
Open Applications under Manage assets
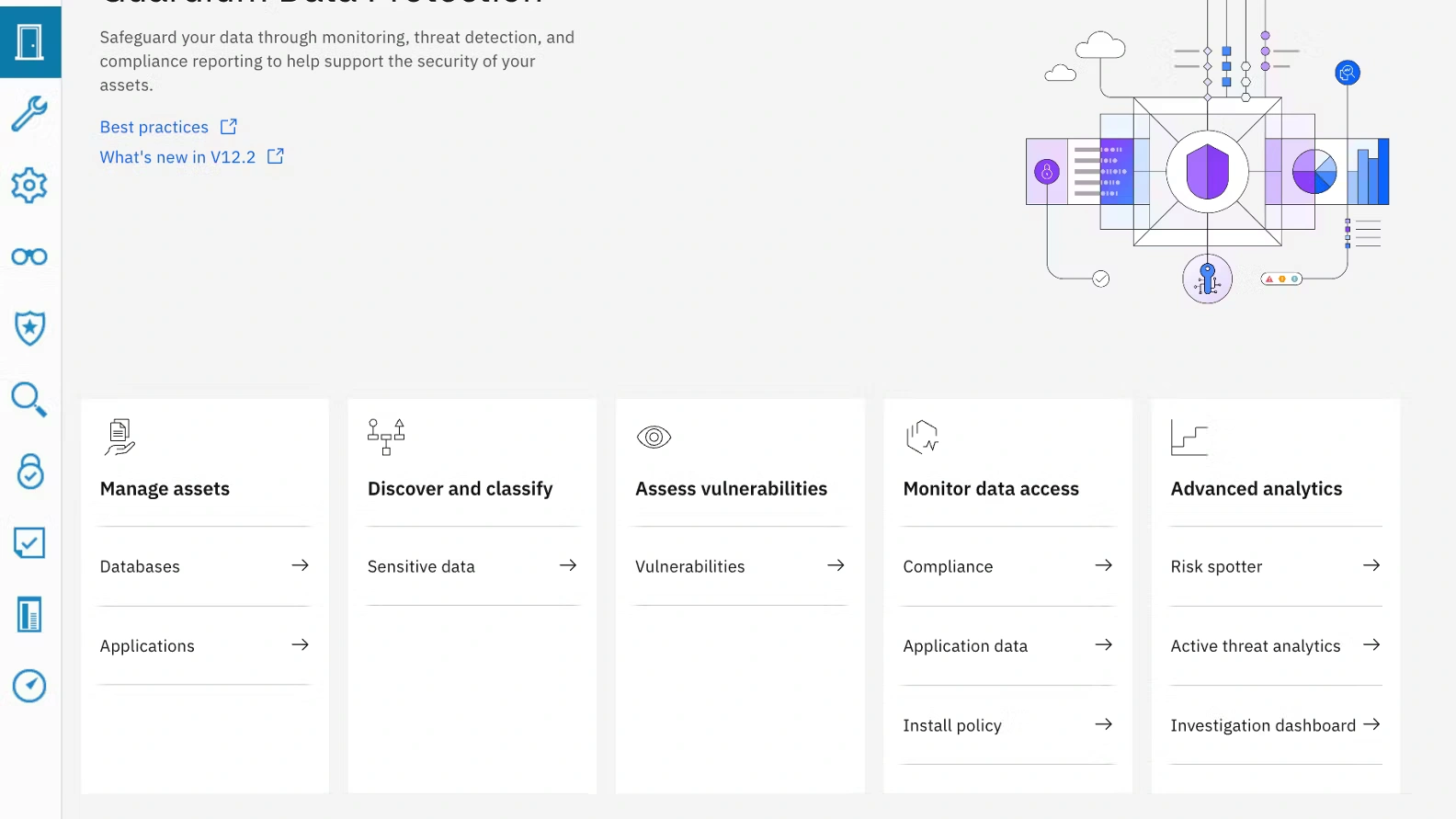[204, 646]
